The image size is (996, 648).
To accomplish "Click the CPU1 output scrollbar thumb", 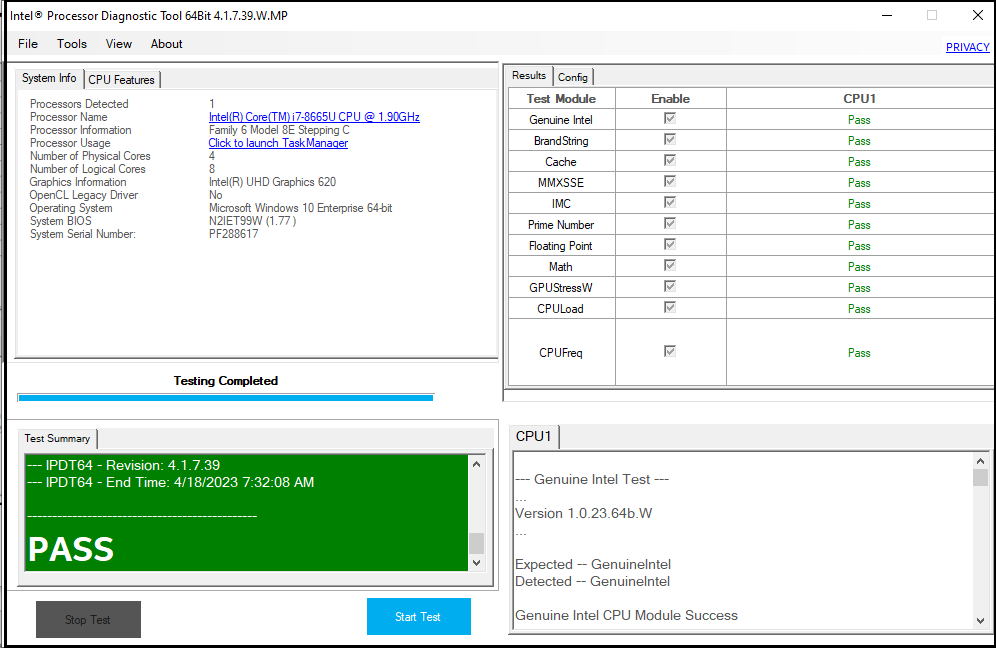I will (x=980, y=477).
